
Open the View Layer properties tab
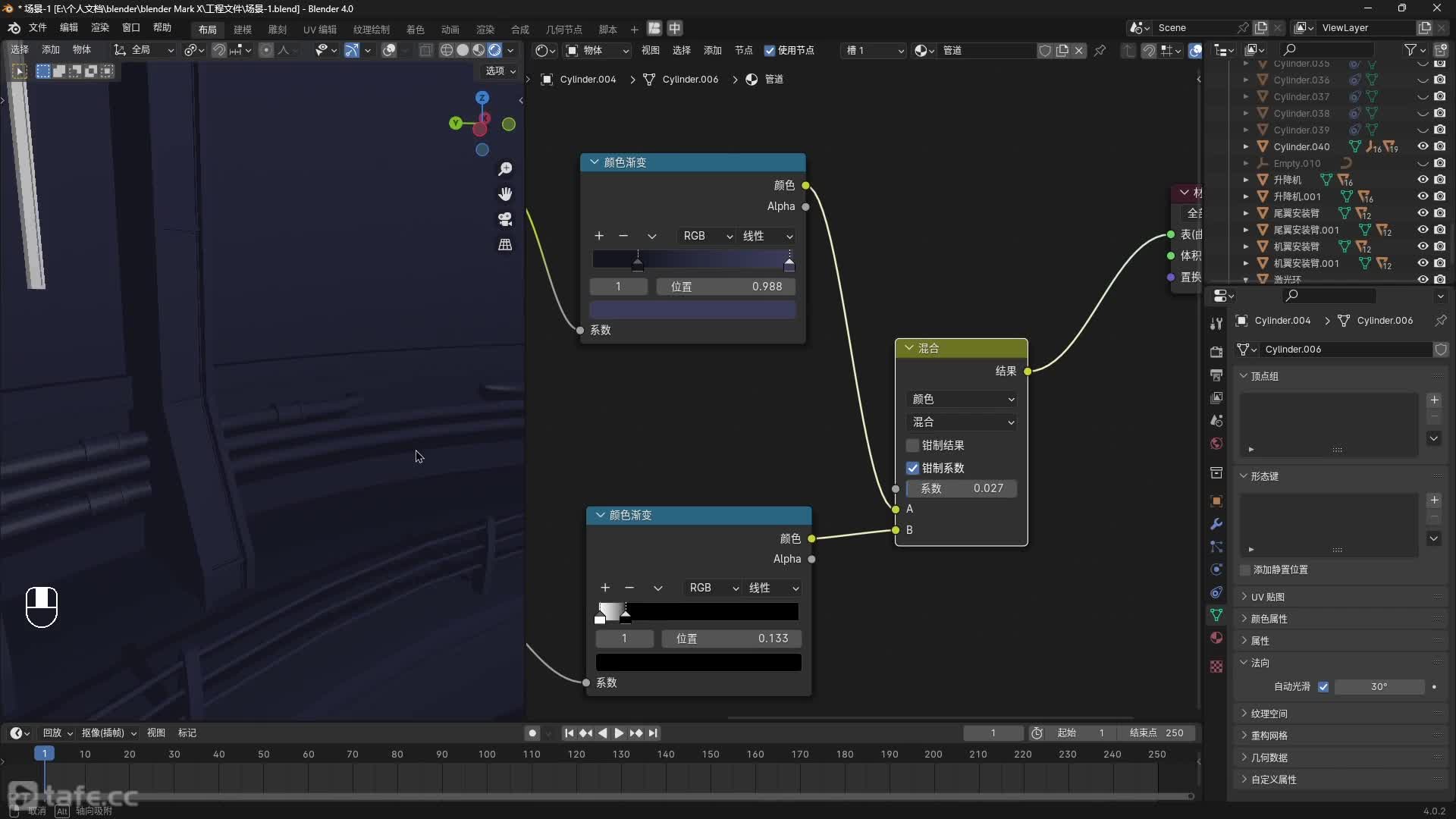[x=1216, y=398]
